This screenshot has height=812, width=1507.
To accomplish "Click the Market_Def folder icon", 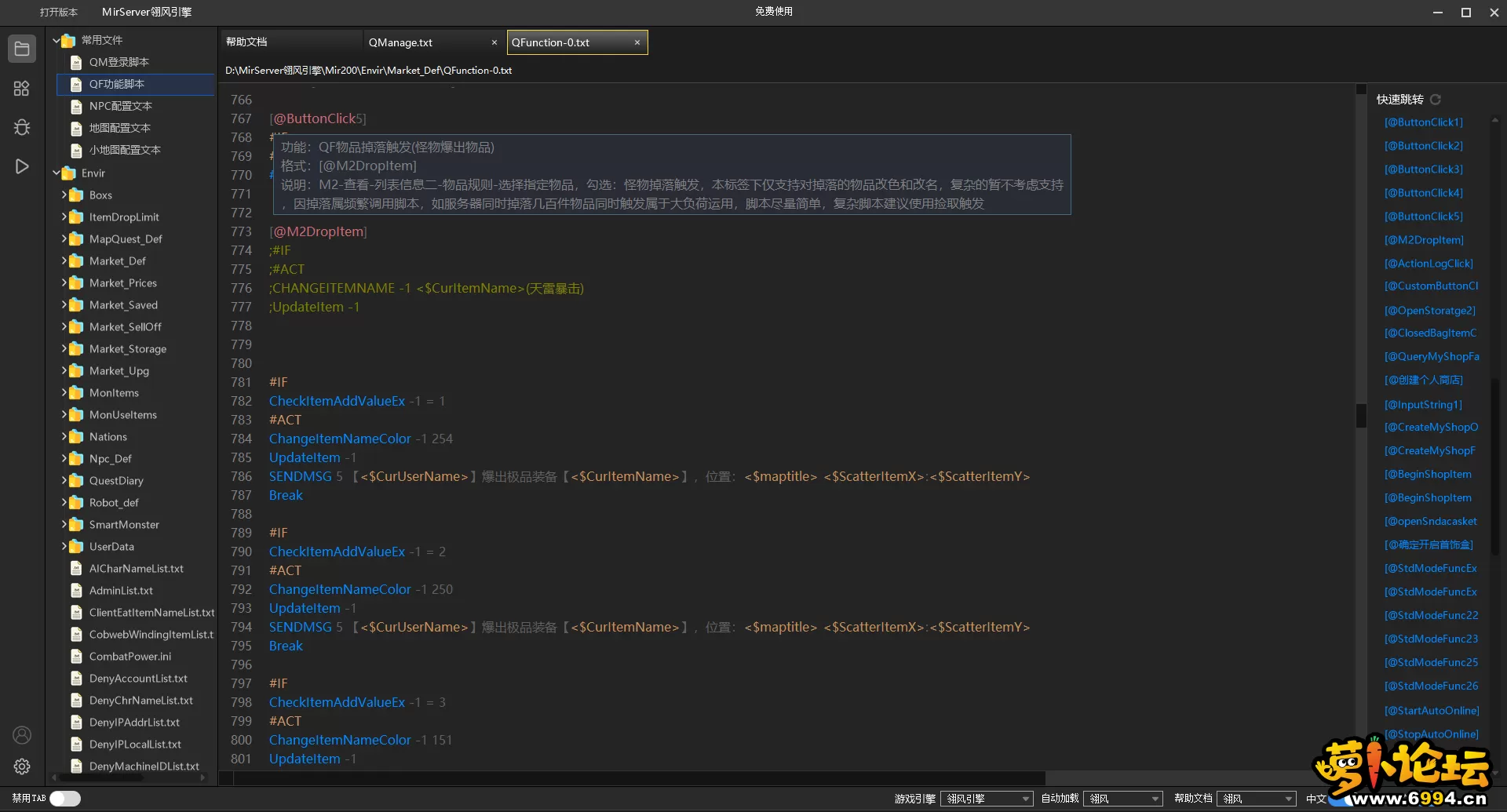I will tap(76, 260).
